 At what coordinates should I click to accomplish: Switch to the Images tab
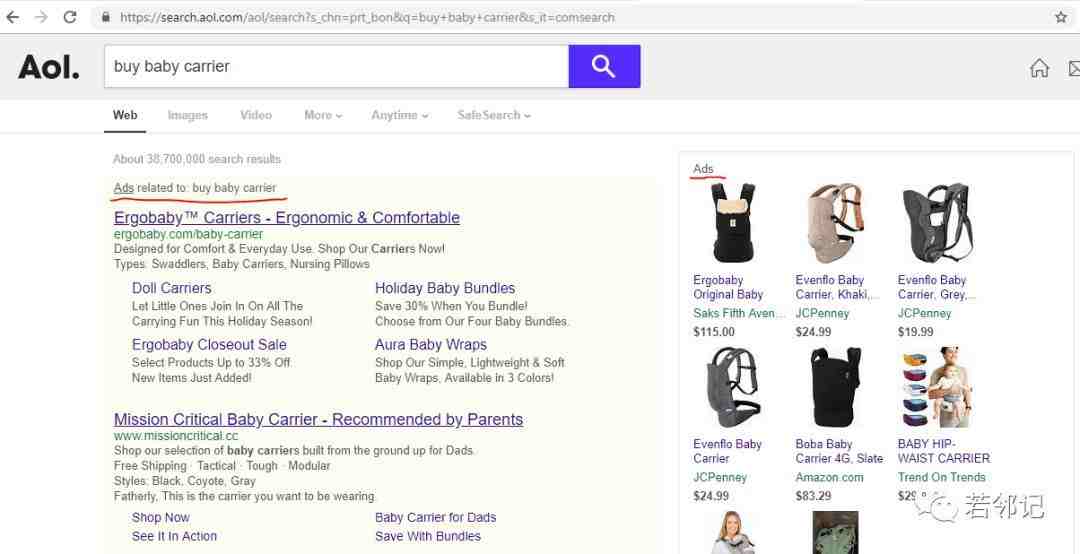[187, 115]
